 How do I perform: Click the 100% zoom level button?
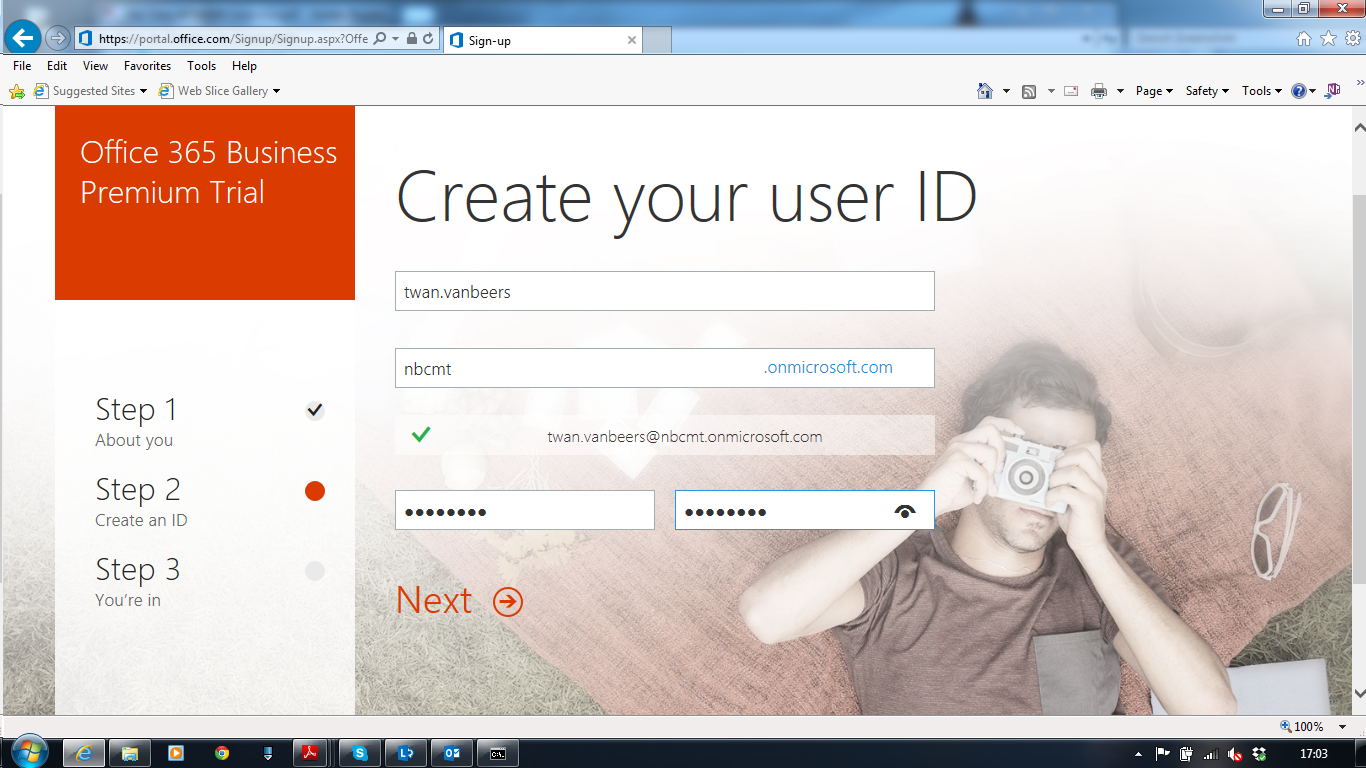point(1301,727)
